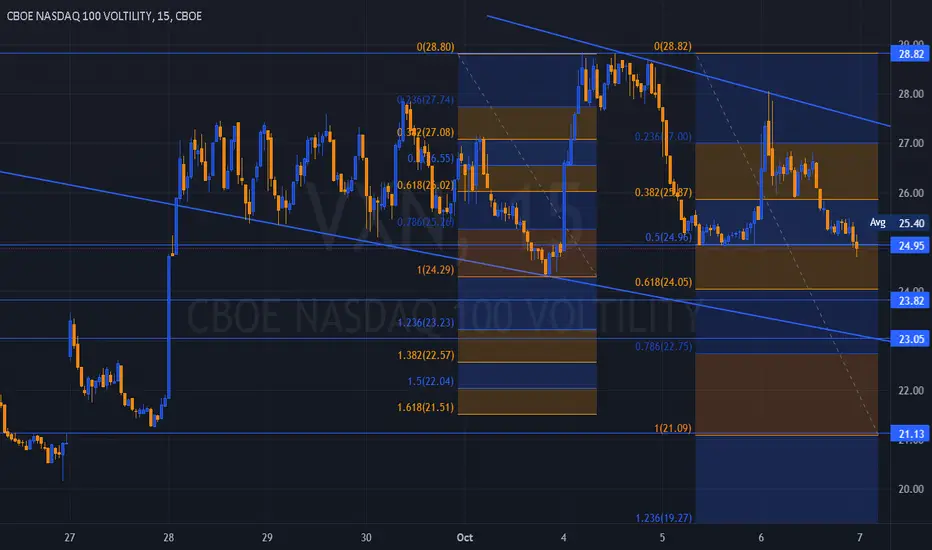Click second Fibonacci label 0.786(22.75)

click(663, 346)
